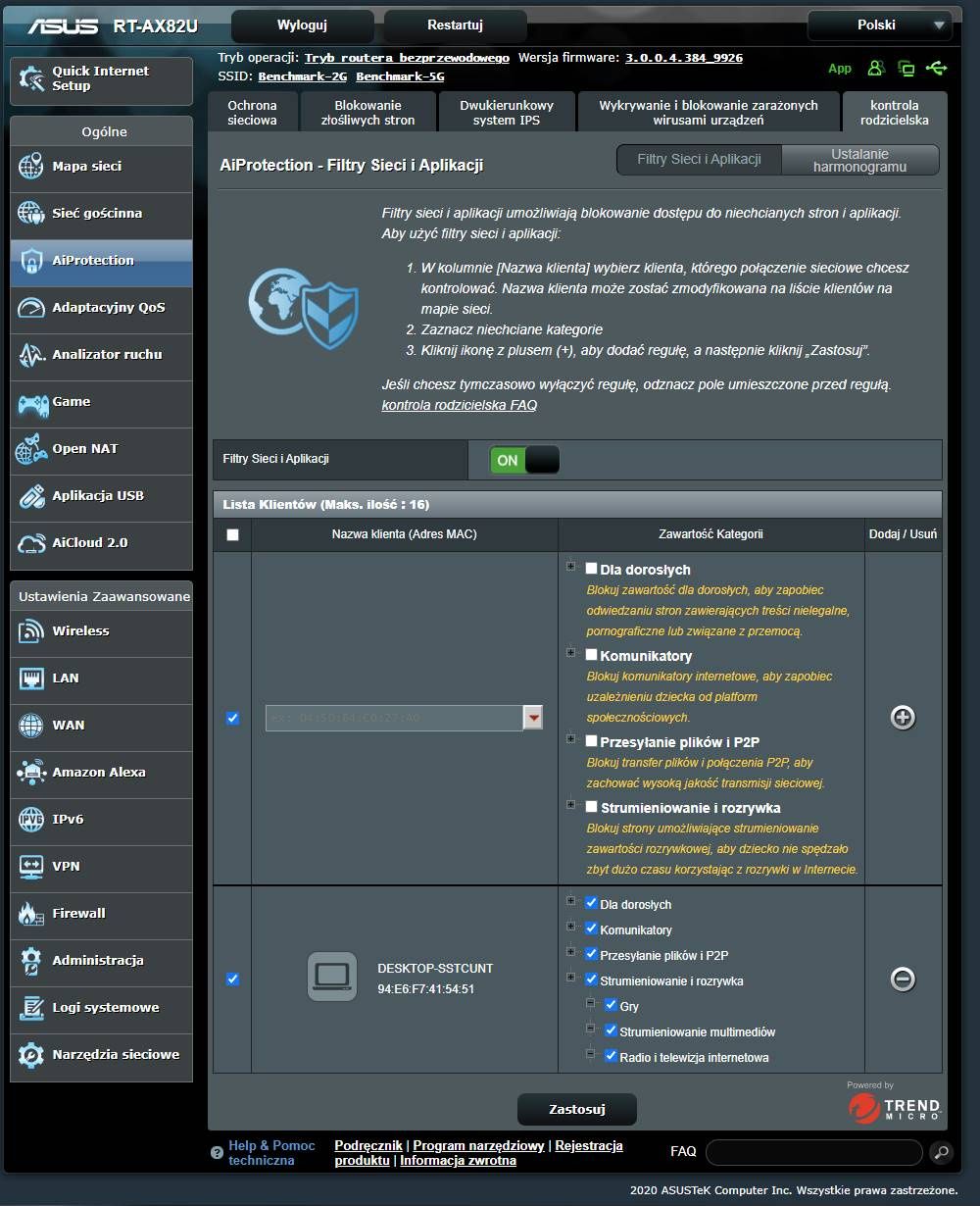Click Wyloguj button
Viewport: 980px width, 1206px height.
pos(302,25)
